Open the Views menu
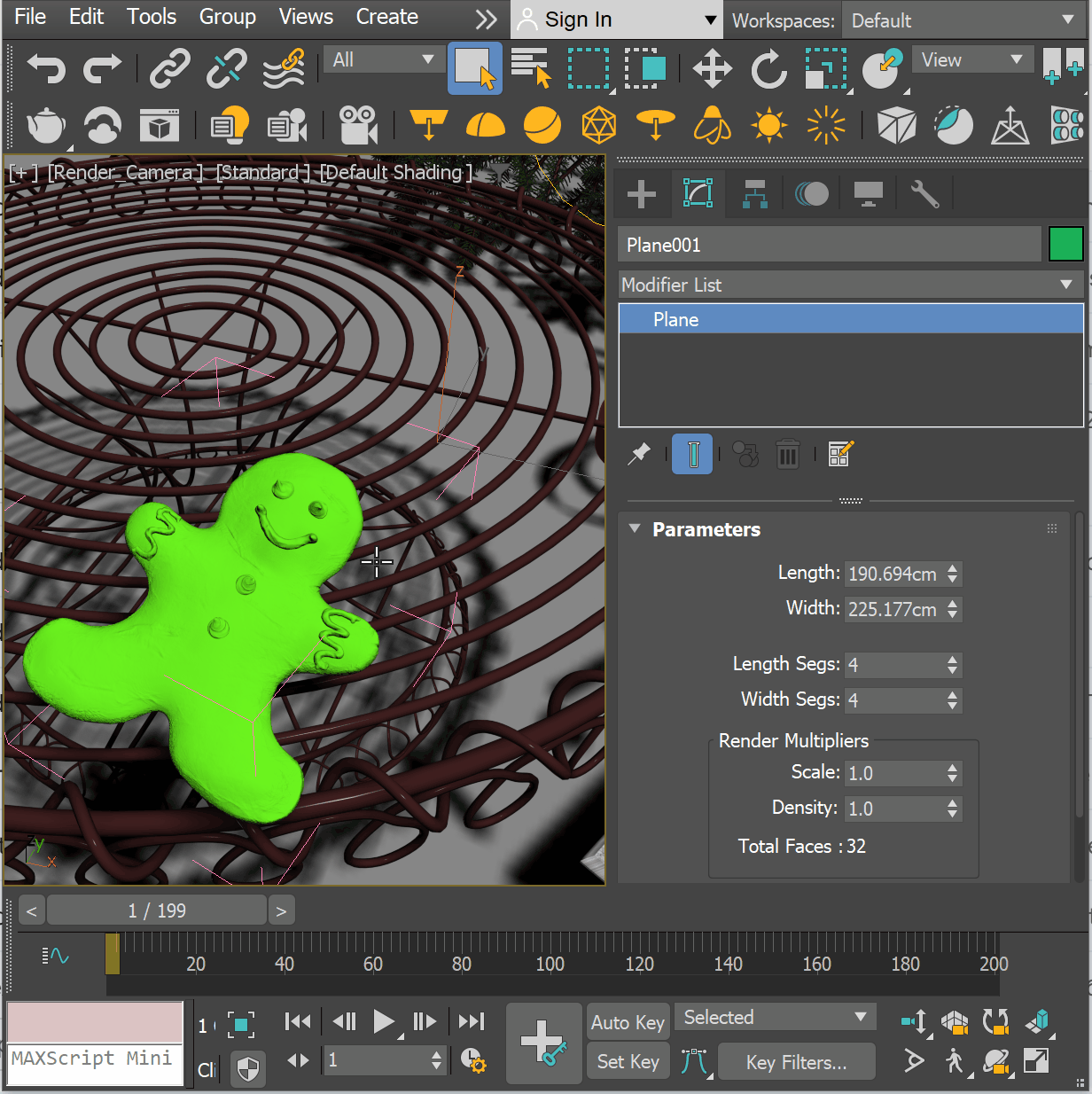1092x1094 pixels. click(306, 17)
